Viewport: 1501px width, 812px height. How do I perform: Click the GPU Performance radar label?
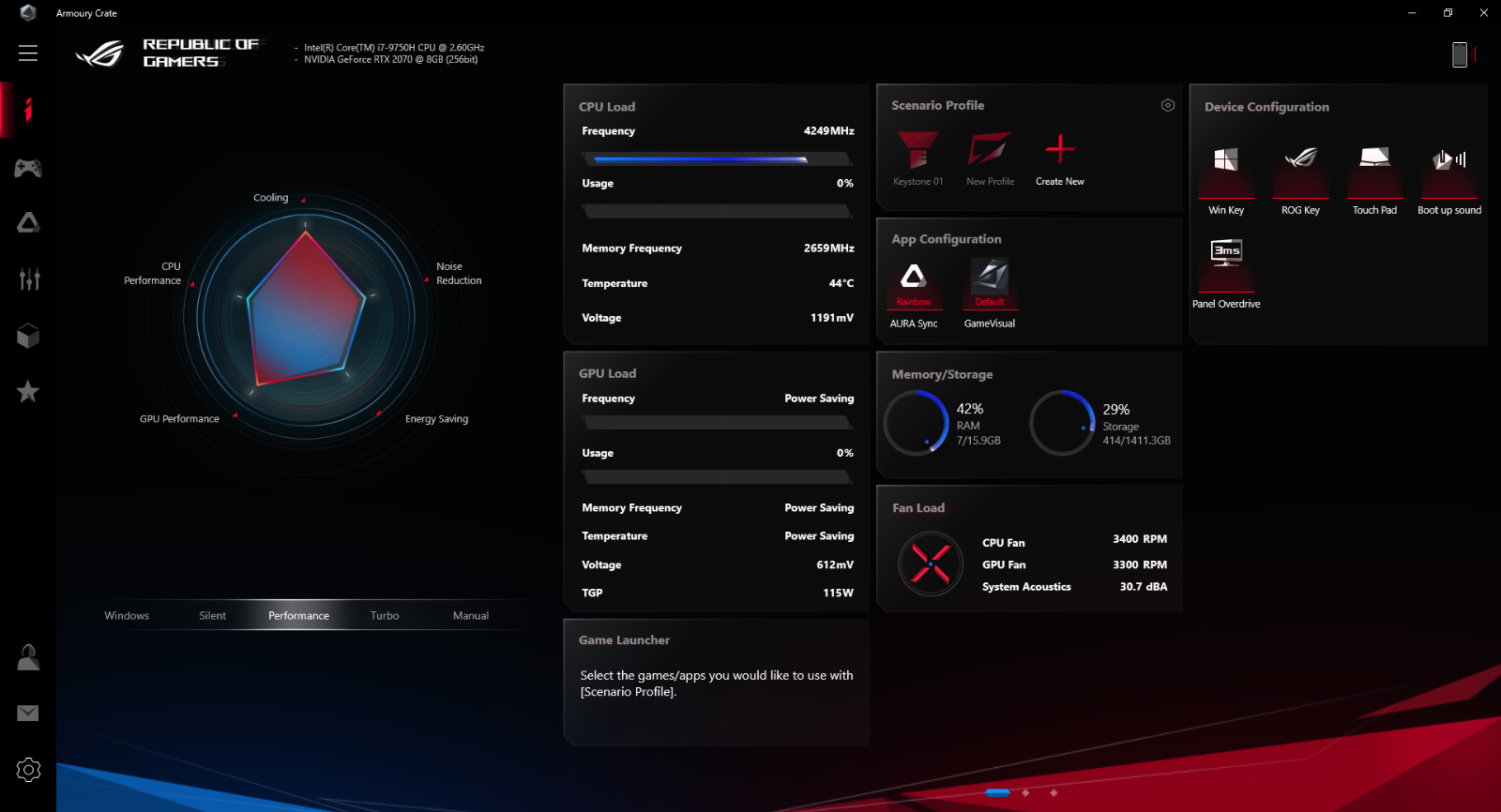coord(179,419)
